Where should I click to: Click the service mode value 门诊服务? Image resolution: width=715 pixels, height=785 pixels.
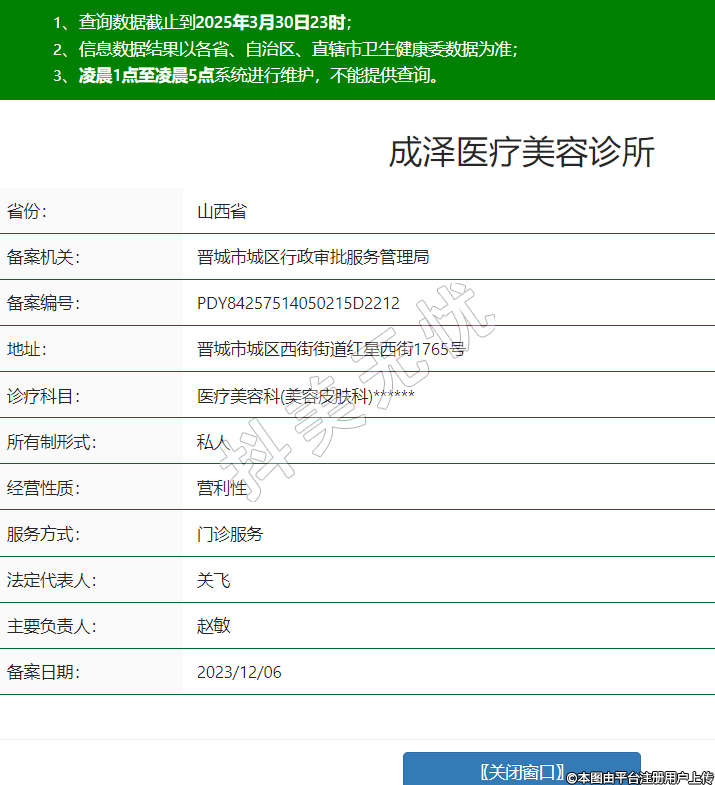[x=230, y=534]
